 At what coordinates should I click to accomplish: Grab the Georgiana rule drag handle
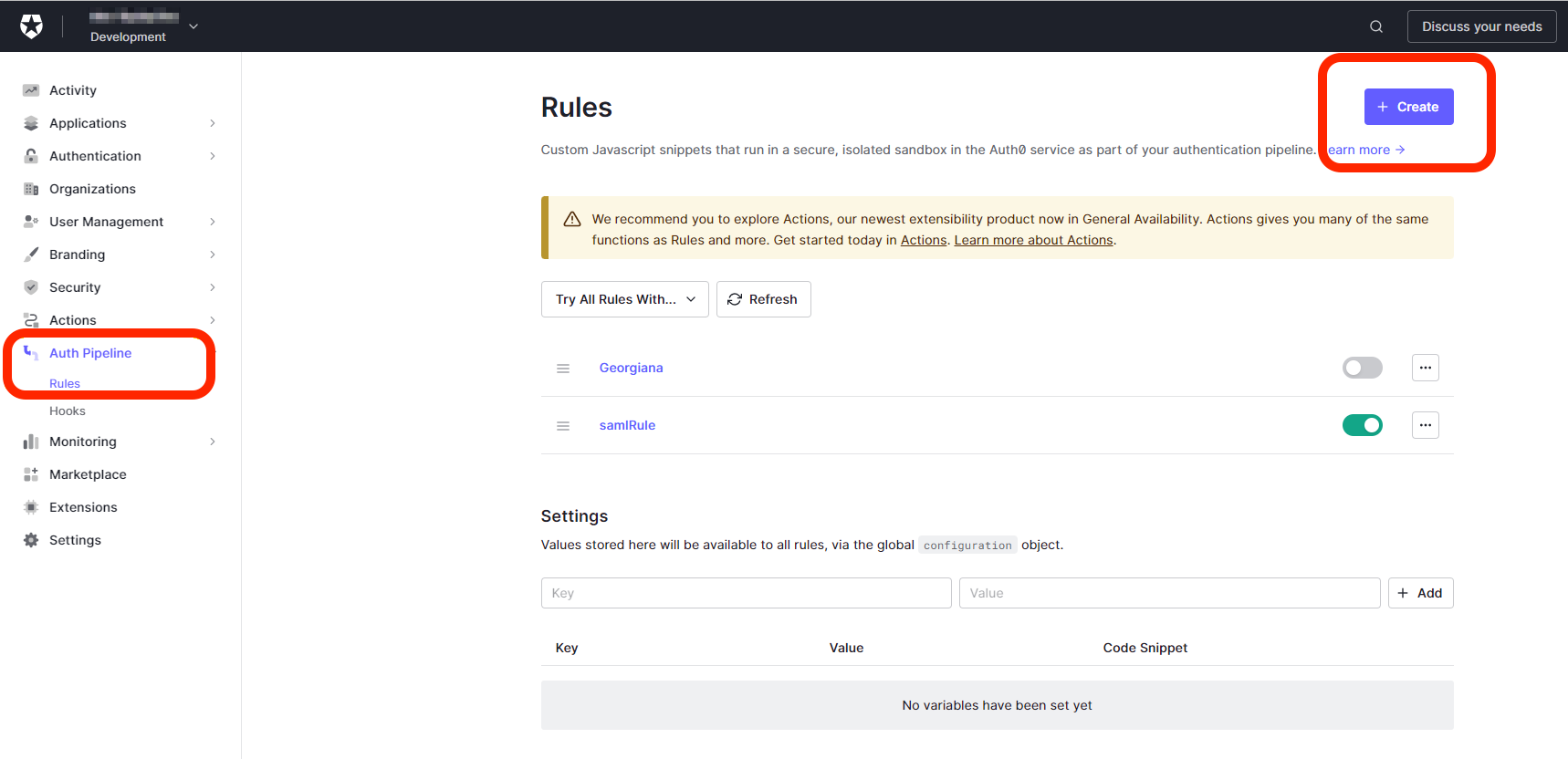point(563,369)
